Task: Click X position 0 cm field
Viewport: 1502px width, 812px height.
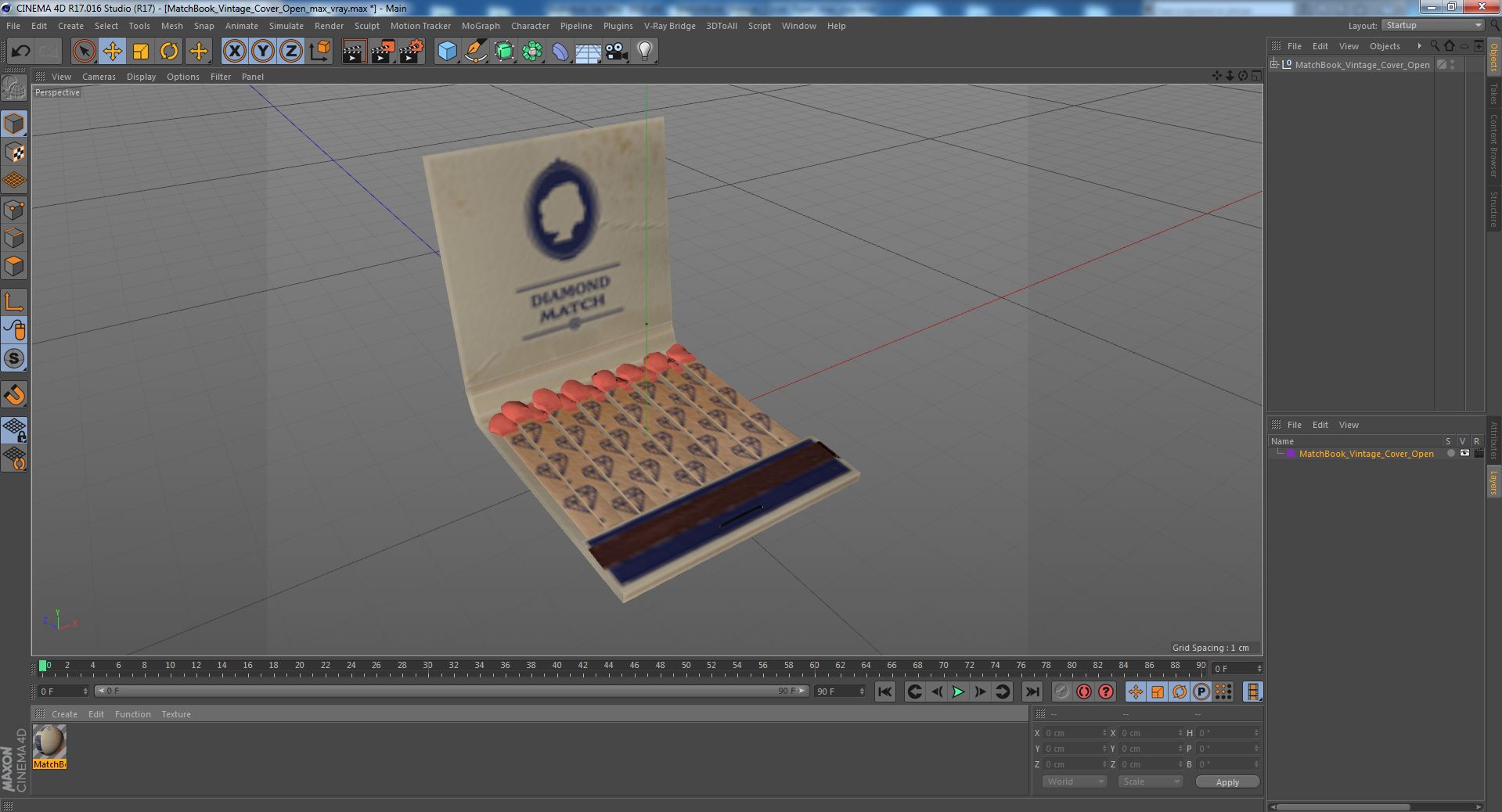Action: pyautogui.click(x=1074, y=733)
